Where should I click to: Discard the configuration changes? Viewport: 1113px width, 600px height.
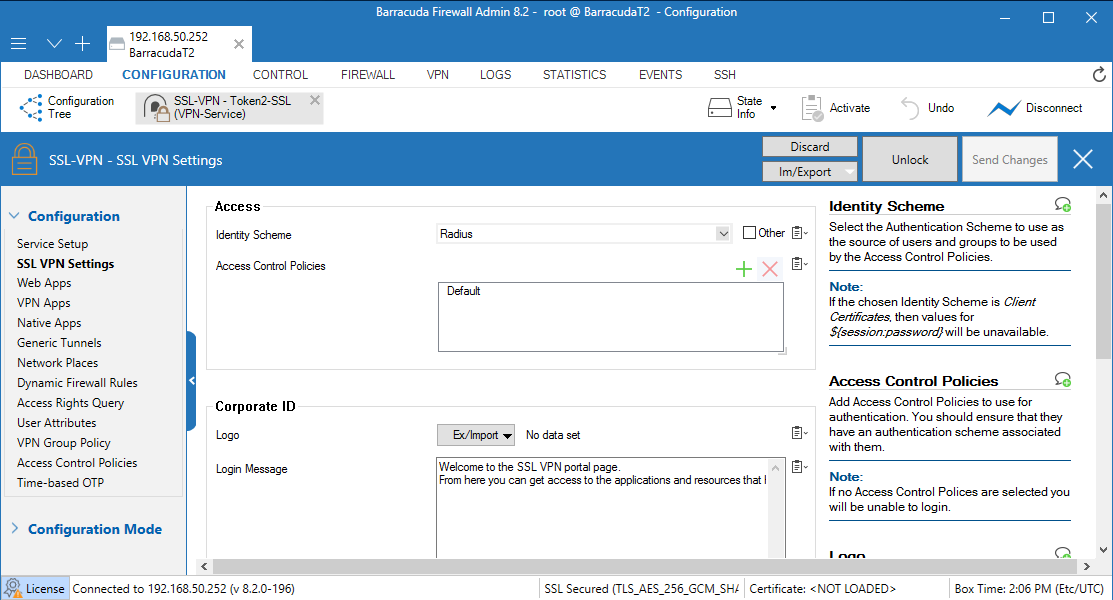click(x=810, y=146)
